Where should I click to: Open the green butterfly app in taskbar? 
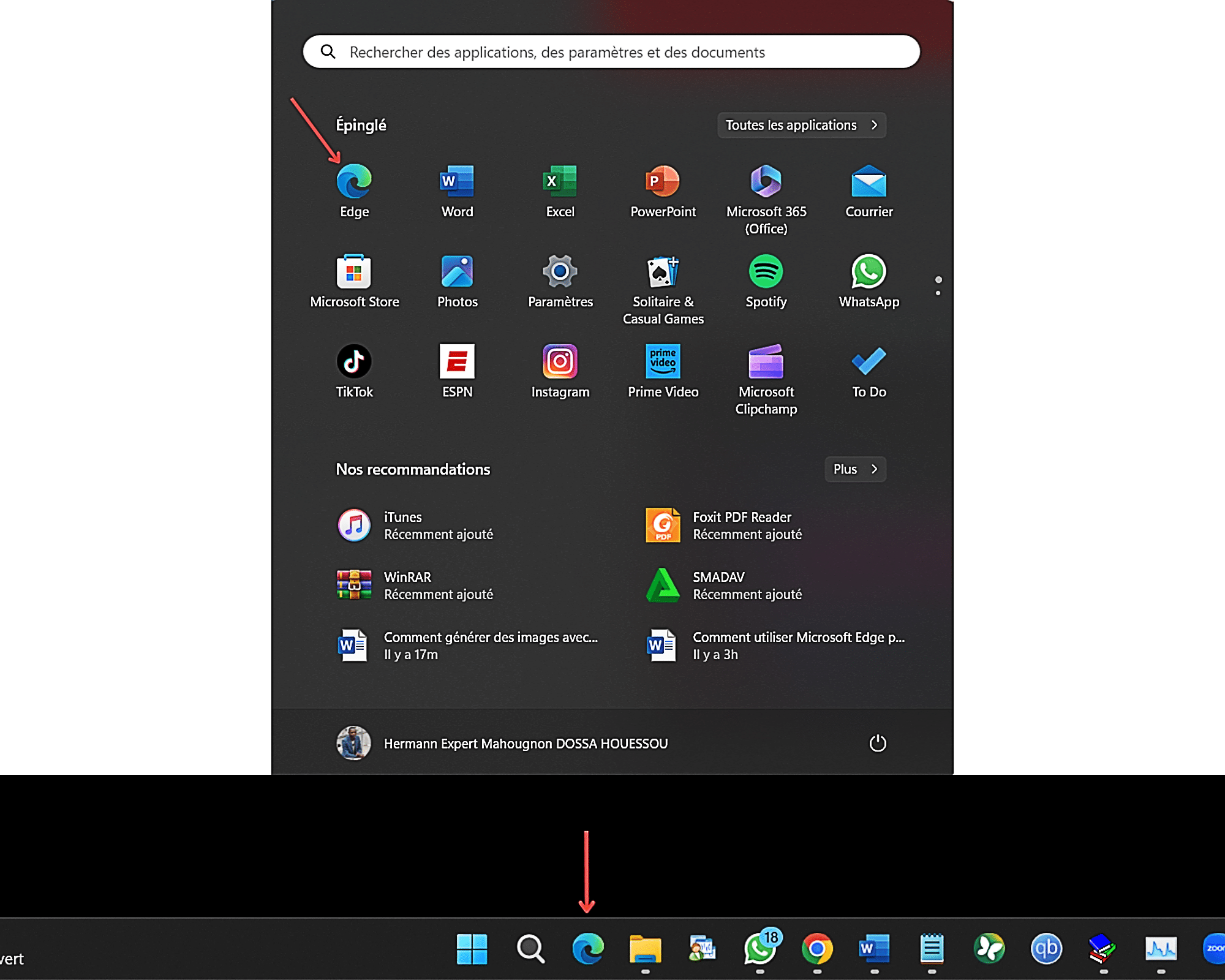[989, 949]
